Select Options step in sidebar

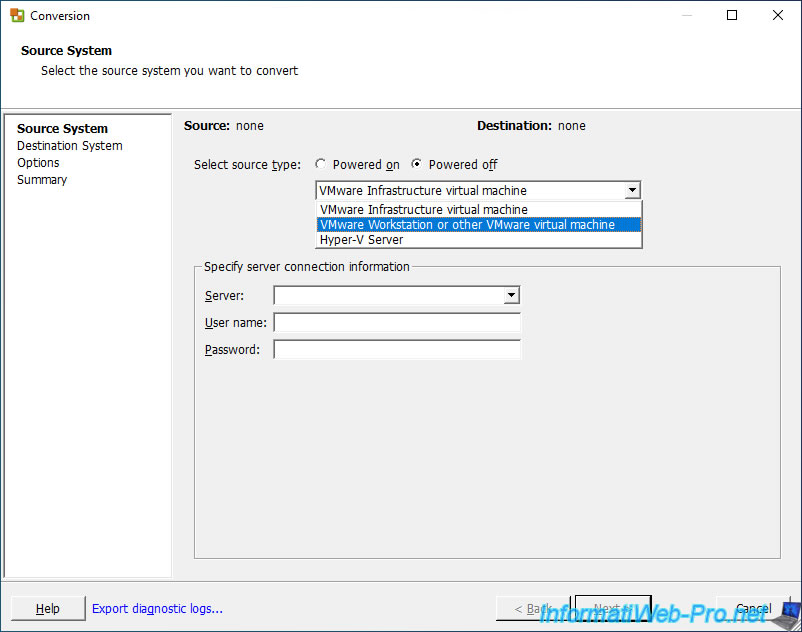tap(38, 163)
